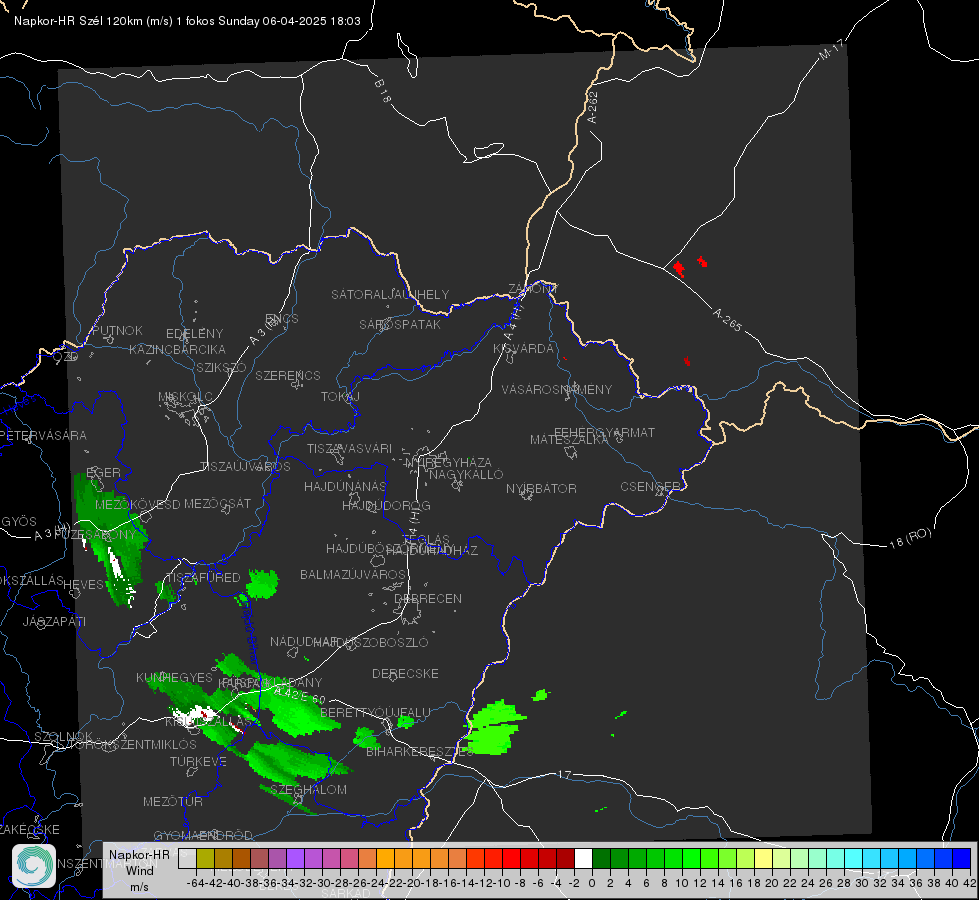Select the EGER city label
Screen dimensions: 979x900
click(104, 473)
